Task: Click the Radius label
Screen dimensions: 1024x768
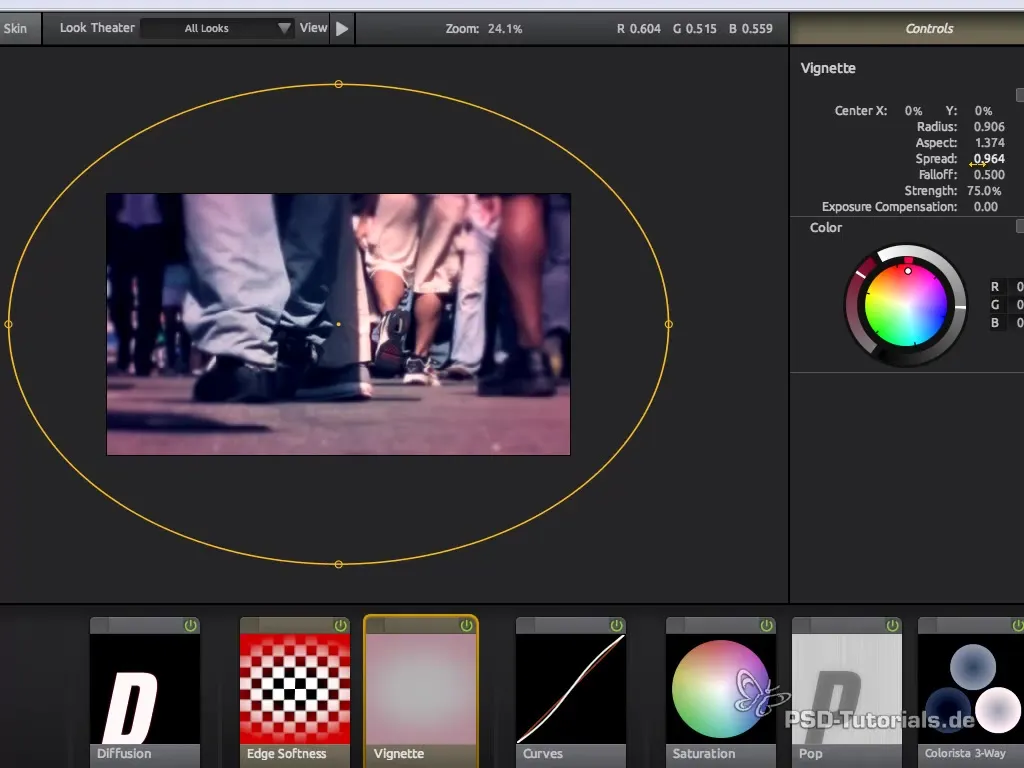Action: [936, 127]
